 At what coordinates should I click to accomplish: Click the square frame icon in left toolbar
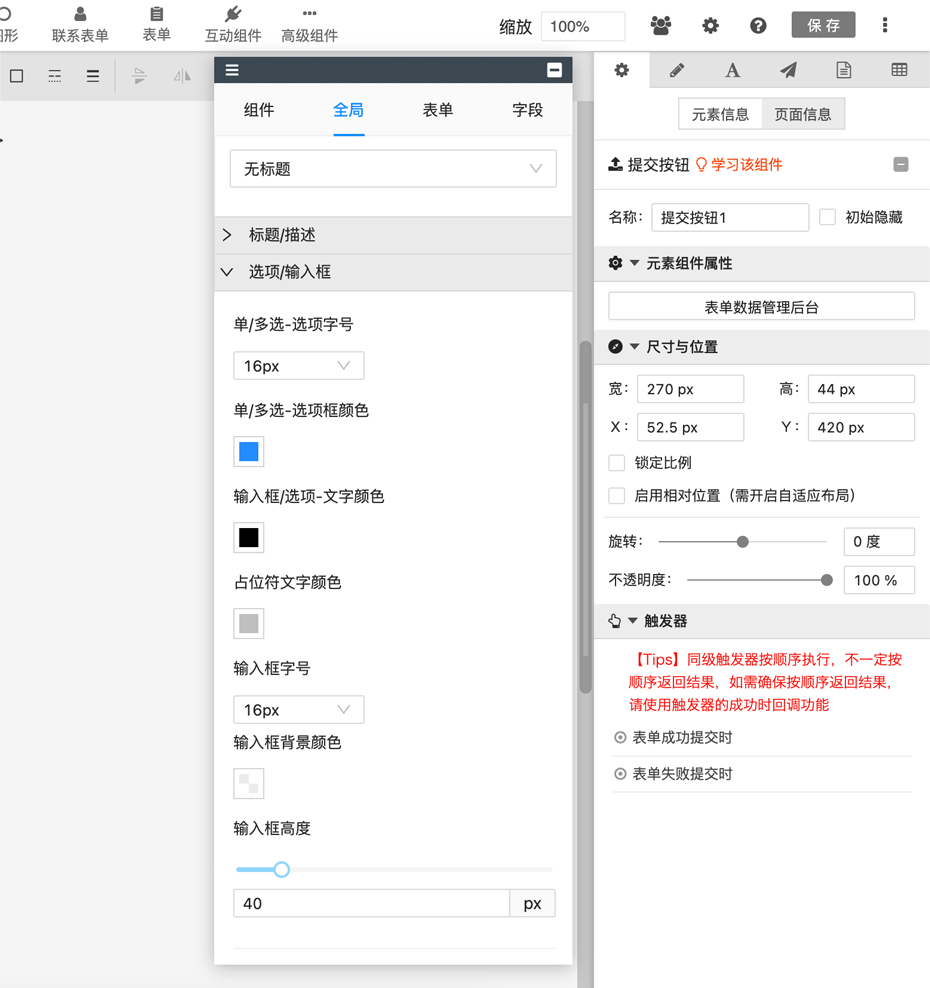17,76
